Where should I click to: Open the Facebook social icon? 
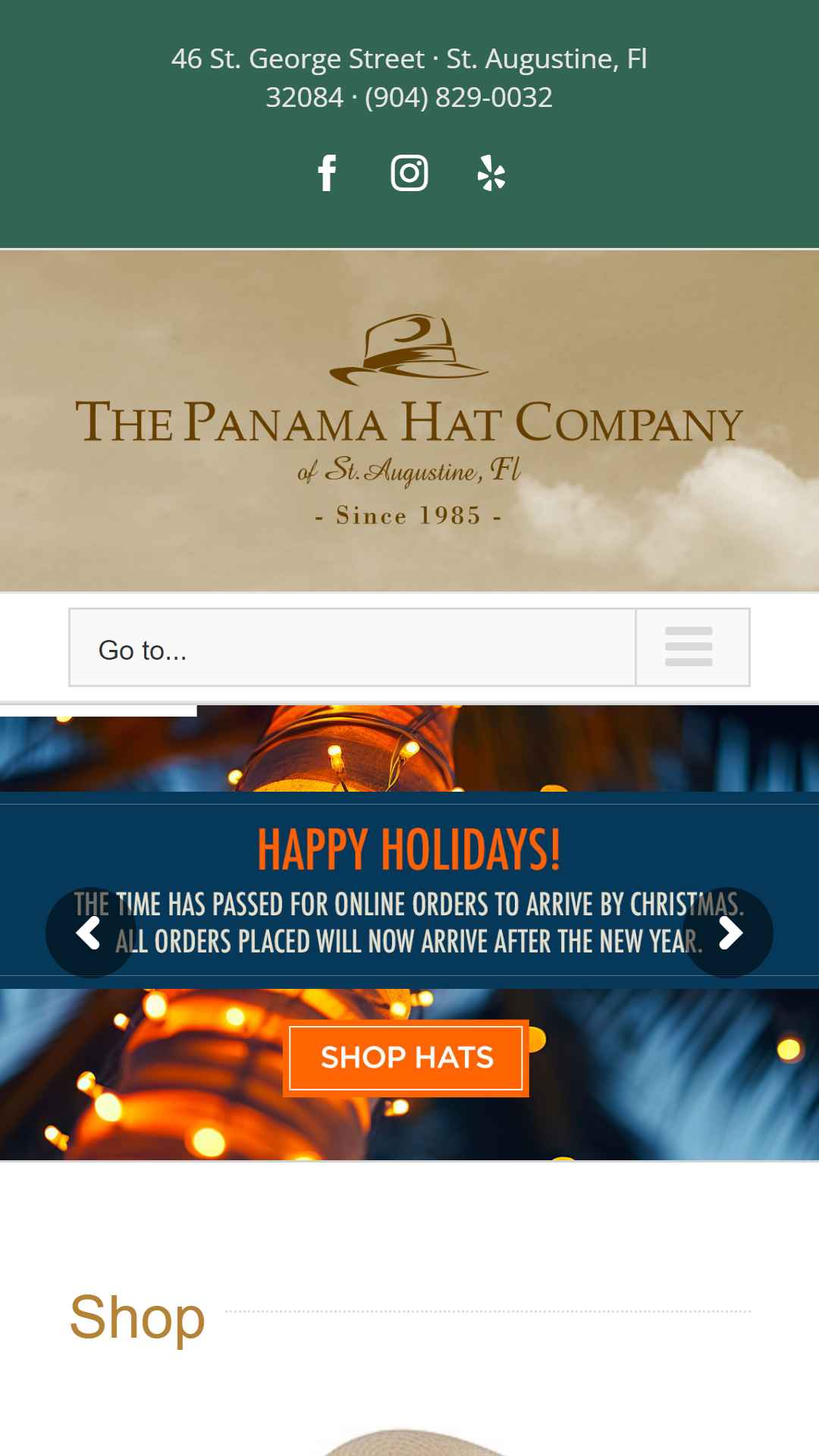pyautogui.click(x=327, y=173)
